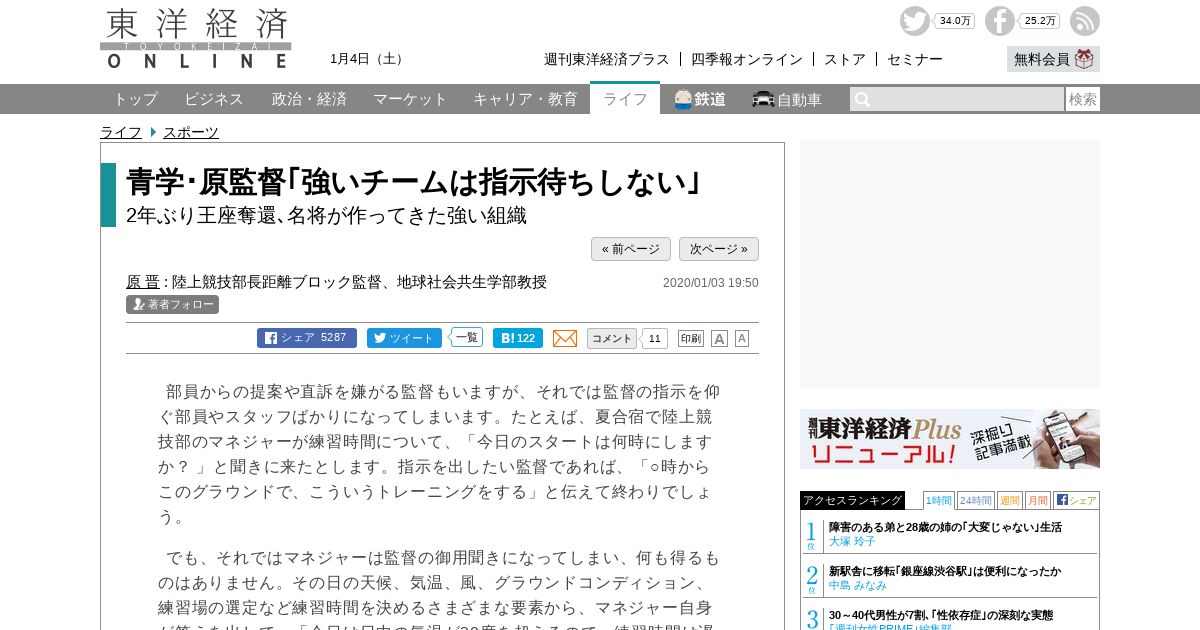Screen dimensions: 1200x630
Task: Select the ライフ navigation tab
Action: point(625,98)
